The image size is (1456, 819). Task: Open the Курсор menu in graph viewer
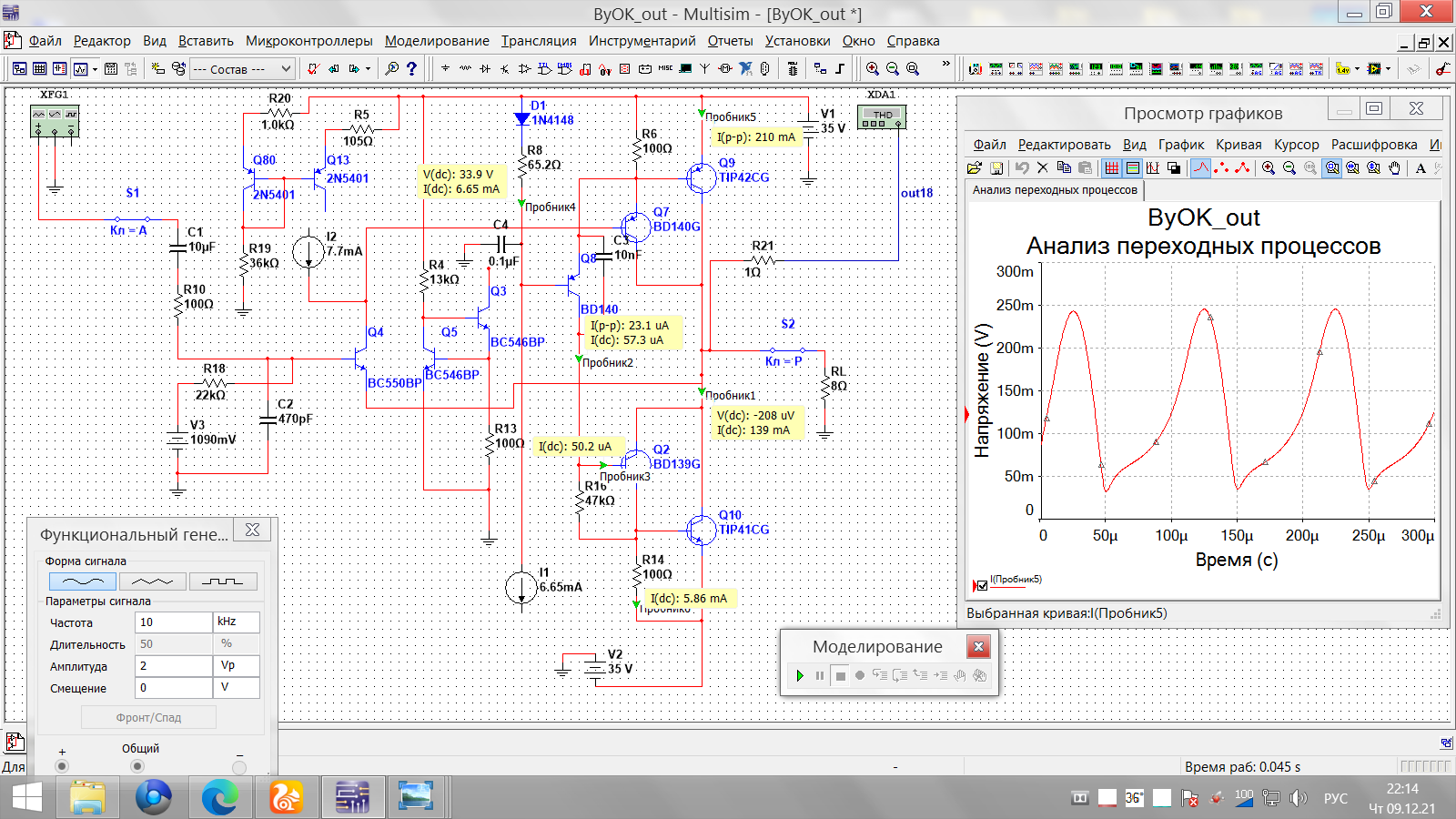[1296, 145]
